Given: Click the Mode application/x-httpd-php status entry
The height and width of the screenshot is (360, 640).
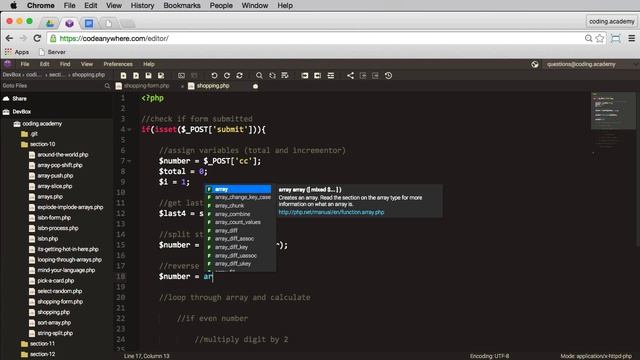Looking at the screenshot, I should [596, 356].
